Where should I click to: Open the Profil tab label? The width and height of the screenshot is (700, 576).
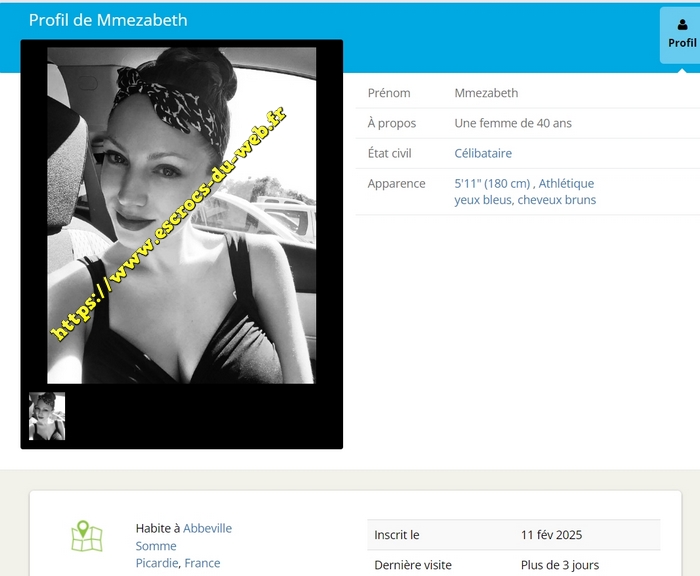click(682, 43)
